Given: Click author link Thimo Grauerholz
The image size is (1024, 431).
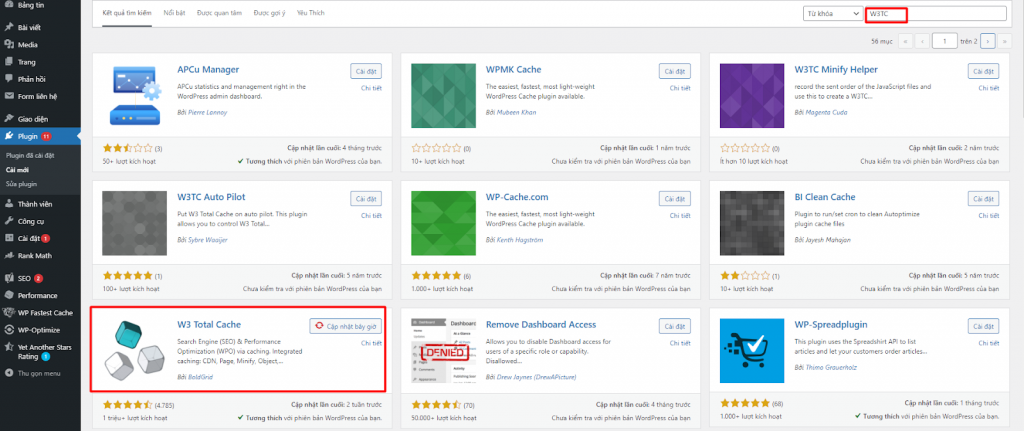Looking at the screenshot, I should 829,368.
